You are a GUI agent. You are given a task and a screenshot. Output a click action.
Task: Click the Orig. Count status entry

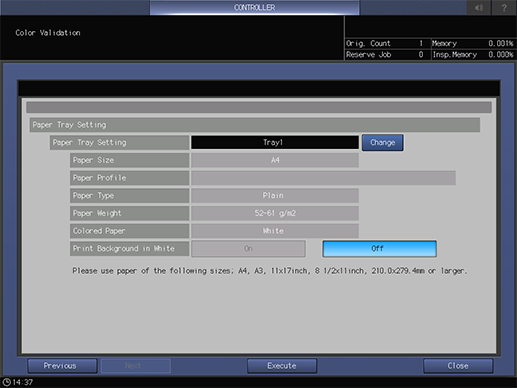pyautogui.click(x=388, y=43)
